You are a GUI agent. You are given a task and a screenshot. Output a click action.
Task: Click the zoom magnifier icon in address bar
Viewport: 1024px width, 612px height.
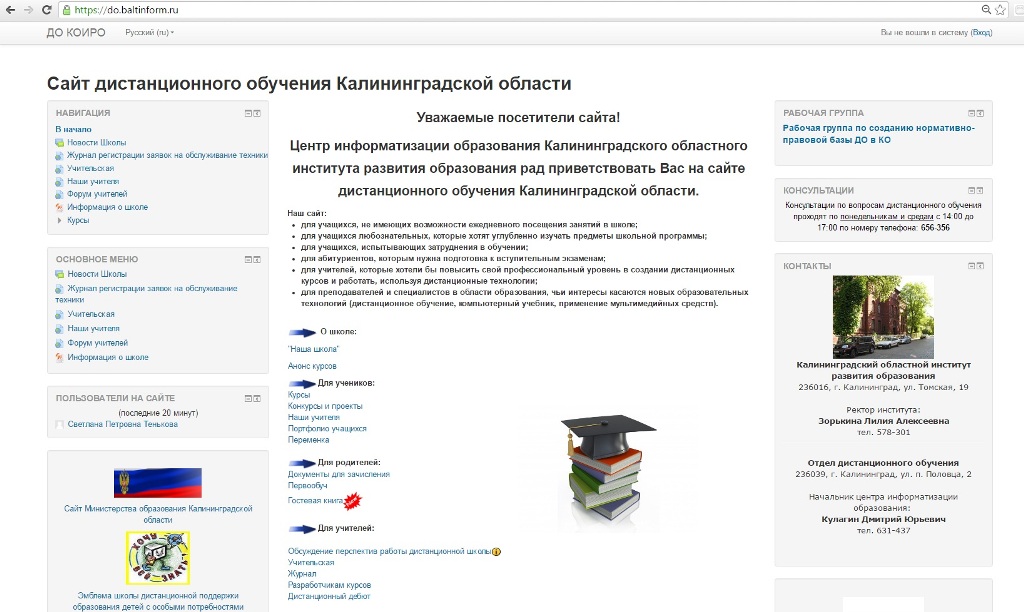(986, 9)
